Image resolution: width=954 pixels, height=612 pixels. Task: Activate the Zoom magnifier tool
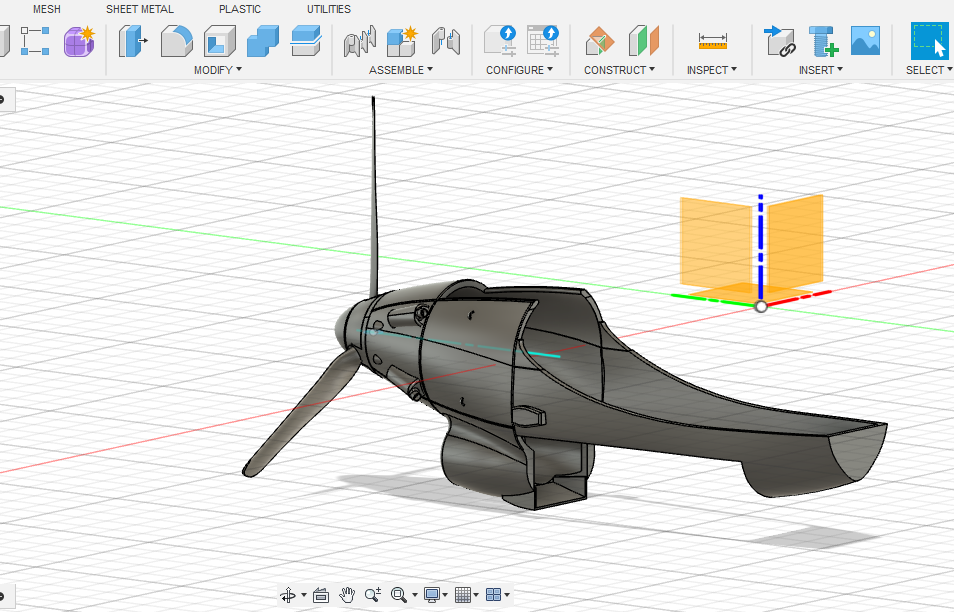coord(373,594)
